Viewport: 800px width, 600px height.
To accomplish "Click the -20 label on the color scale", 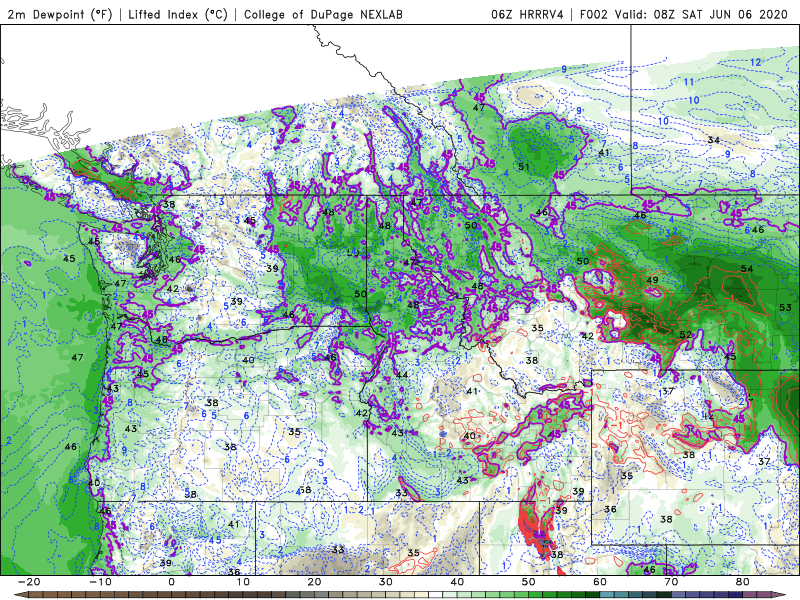I will click(29, 582).
